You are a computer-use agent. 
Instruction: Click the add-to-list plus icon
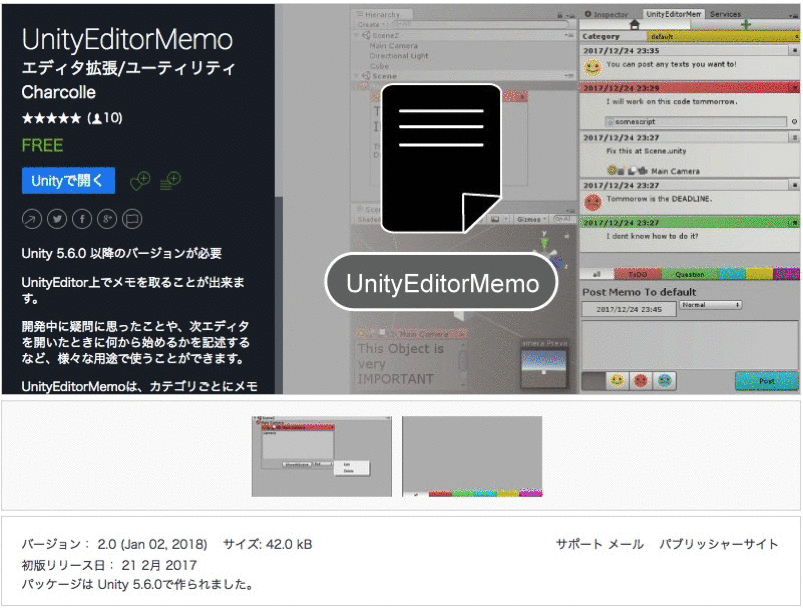[x=171, y=180]
